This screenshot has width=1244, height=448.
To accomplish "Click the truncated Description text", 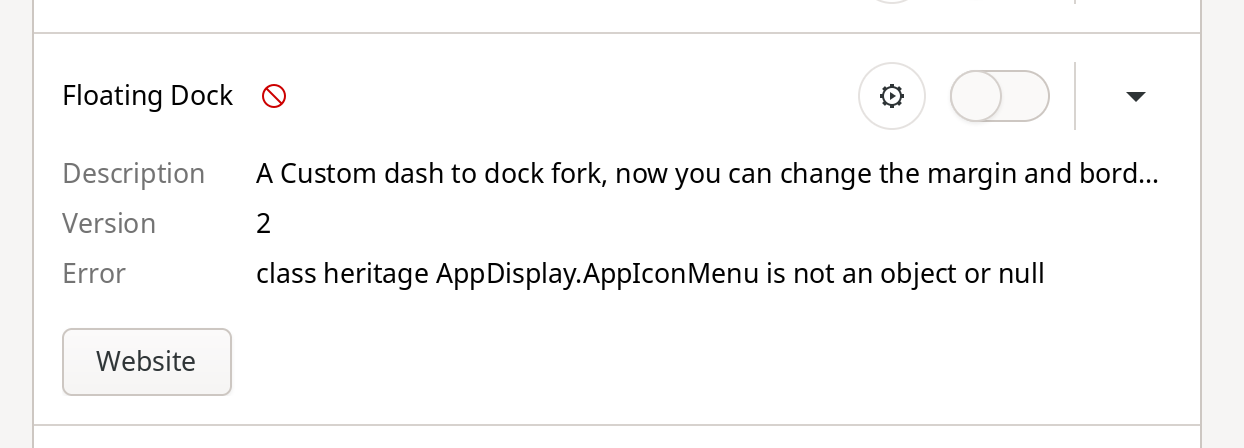I will tap(707, 174).
